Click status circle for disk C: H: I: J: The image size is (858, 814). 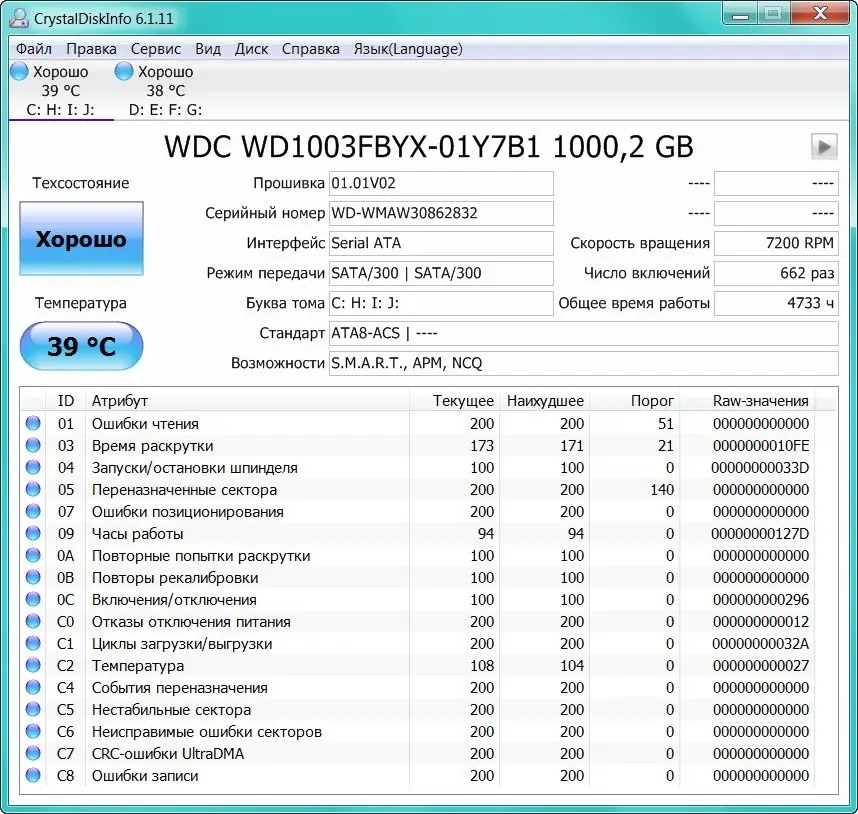(x=19, y=71)
